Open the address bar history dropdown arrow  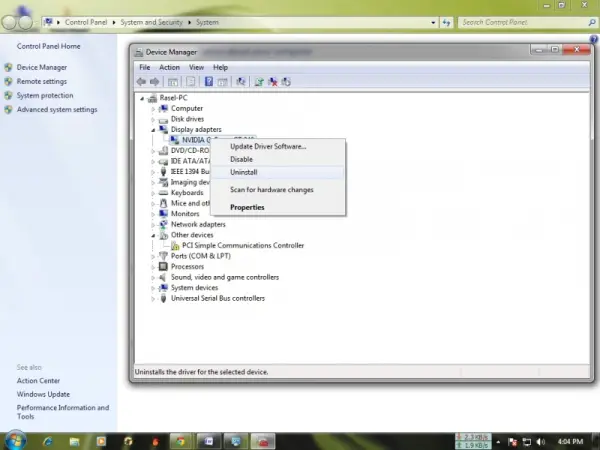point(433,23)
